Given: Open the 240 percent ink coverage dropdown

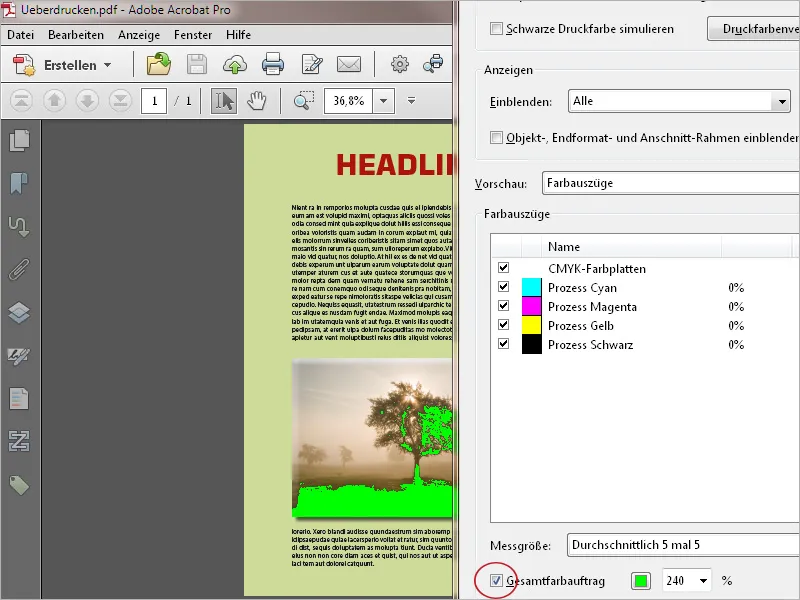Looking at the screenshot, I should [704, 581].
